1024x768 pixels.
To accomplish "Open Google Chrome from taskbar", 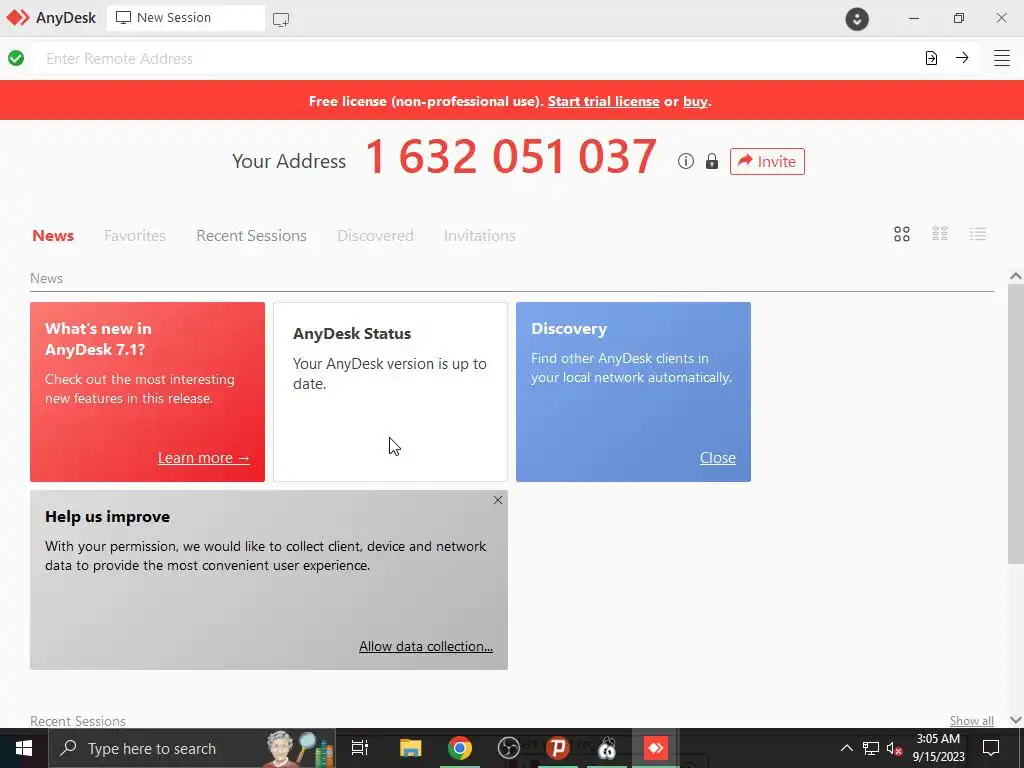I will click(460, 748).
